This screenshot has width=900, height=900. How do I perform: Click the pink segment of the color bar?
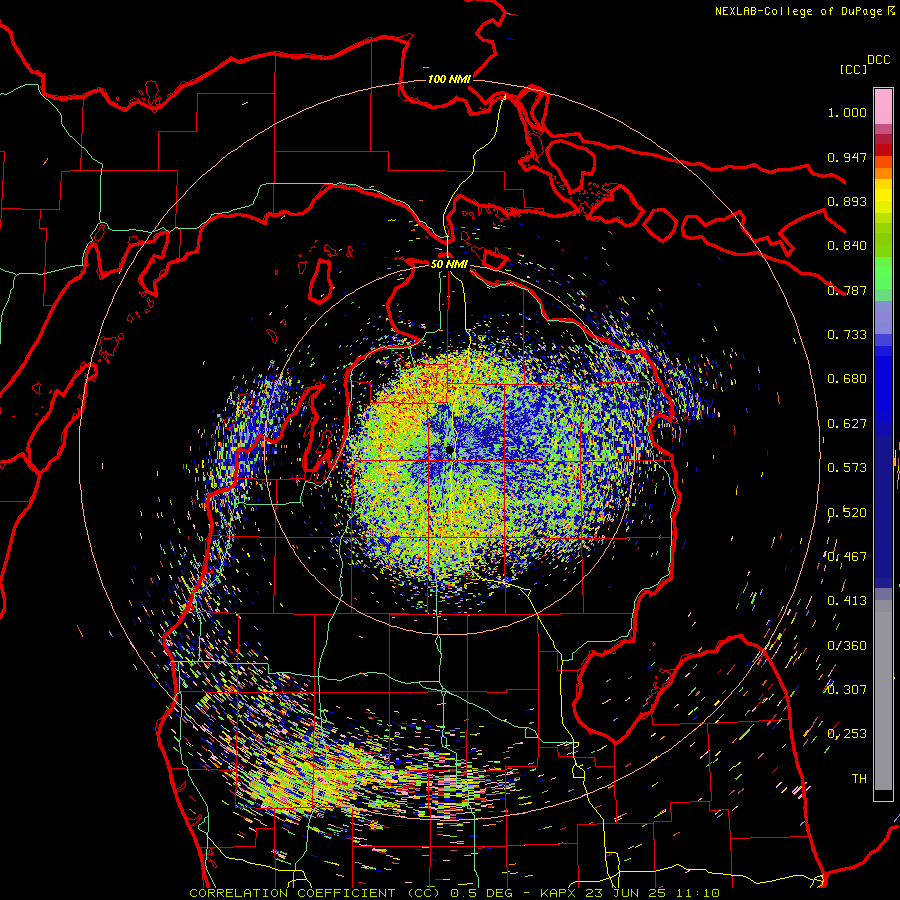(x=883, y=107)
